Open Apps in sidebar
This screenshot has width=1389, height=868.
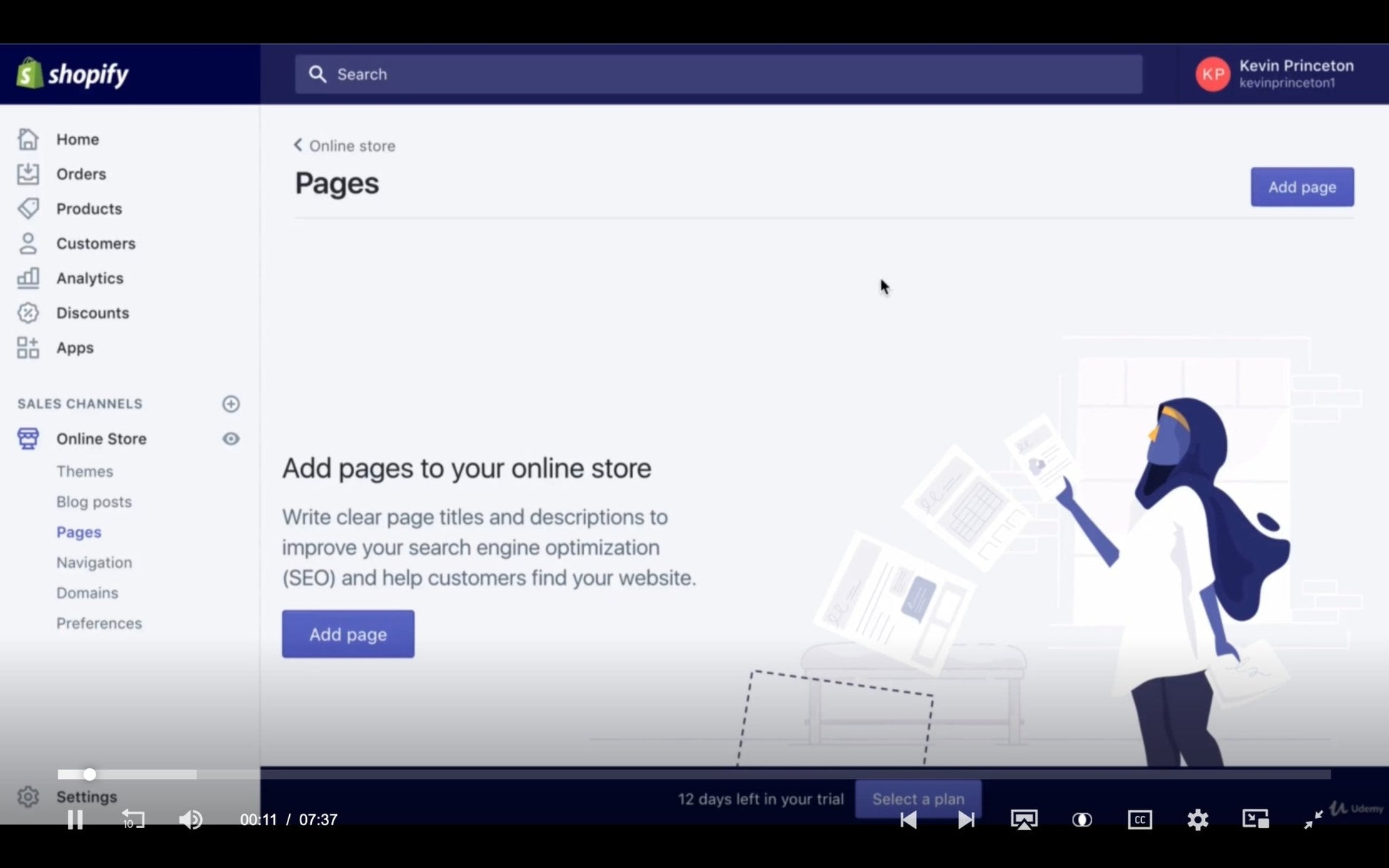[75, 348]
